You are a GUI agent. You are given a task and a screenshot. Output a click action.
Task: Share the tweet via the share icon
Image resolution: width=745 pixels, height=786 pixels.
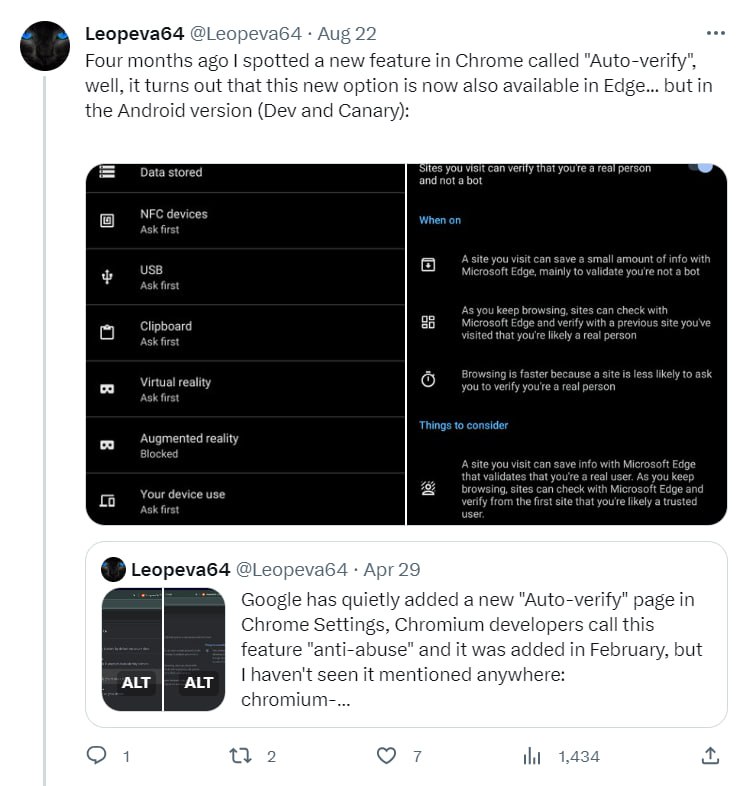coord(710,756)
